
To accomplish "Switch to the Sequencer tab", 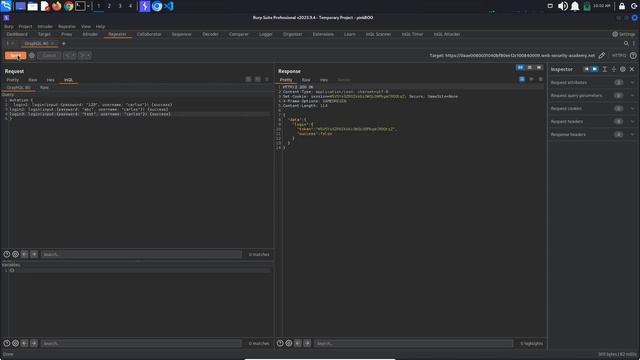I will pos(182,34).
